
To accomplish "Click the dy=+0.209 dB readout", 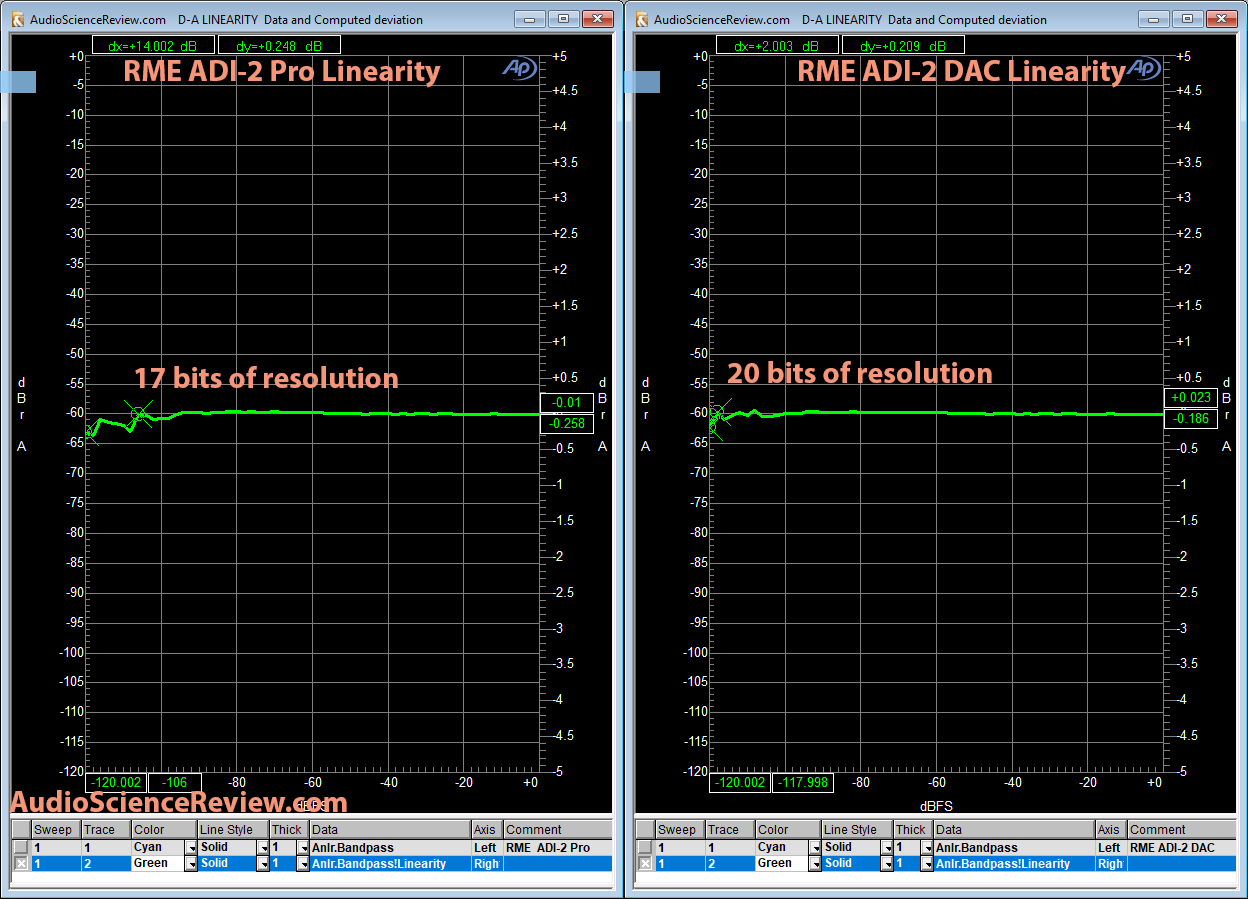I will point(903,45).
